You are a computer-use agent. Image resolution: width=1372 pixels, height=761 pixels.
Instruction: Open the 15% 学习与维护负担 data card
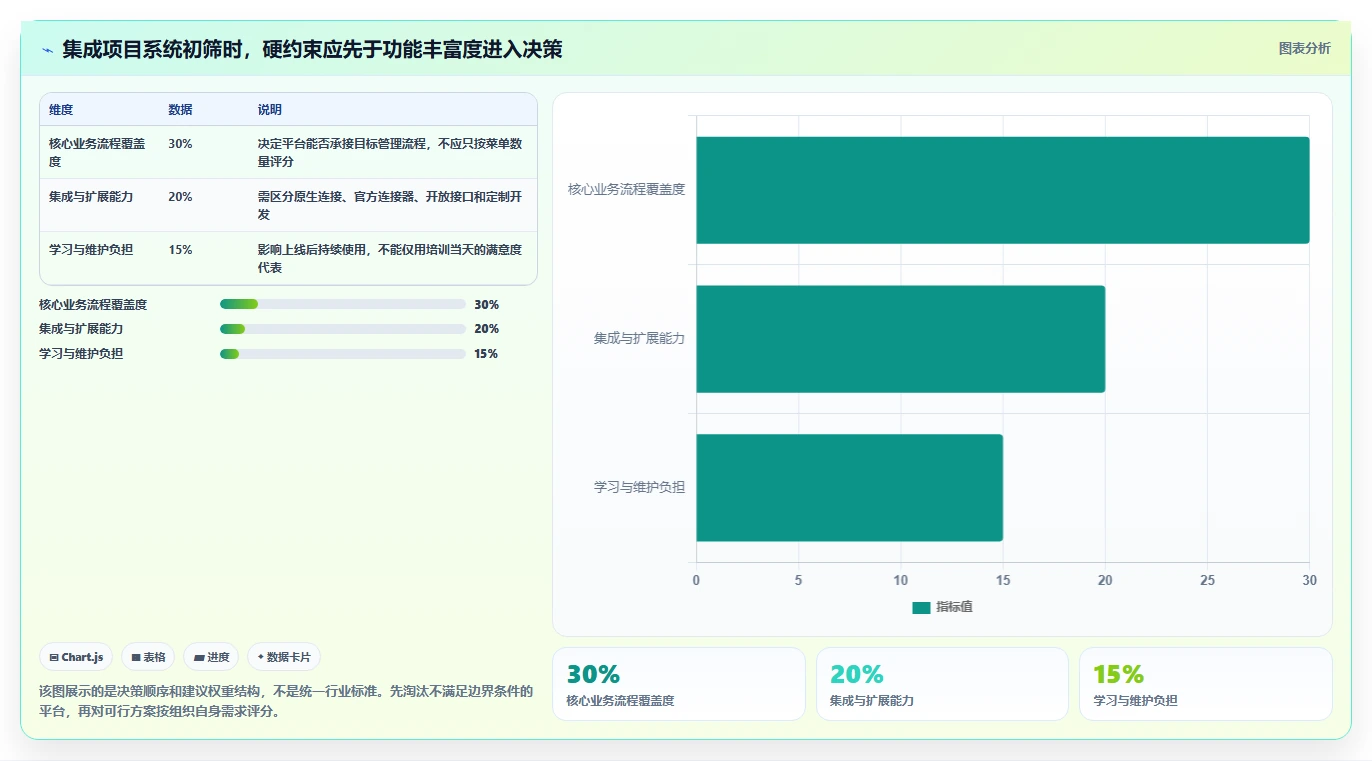point(1205,684)
